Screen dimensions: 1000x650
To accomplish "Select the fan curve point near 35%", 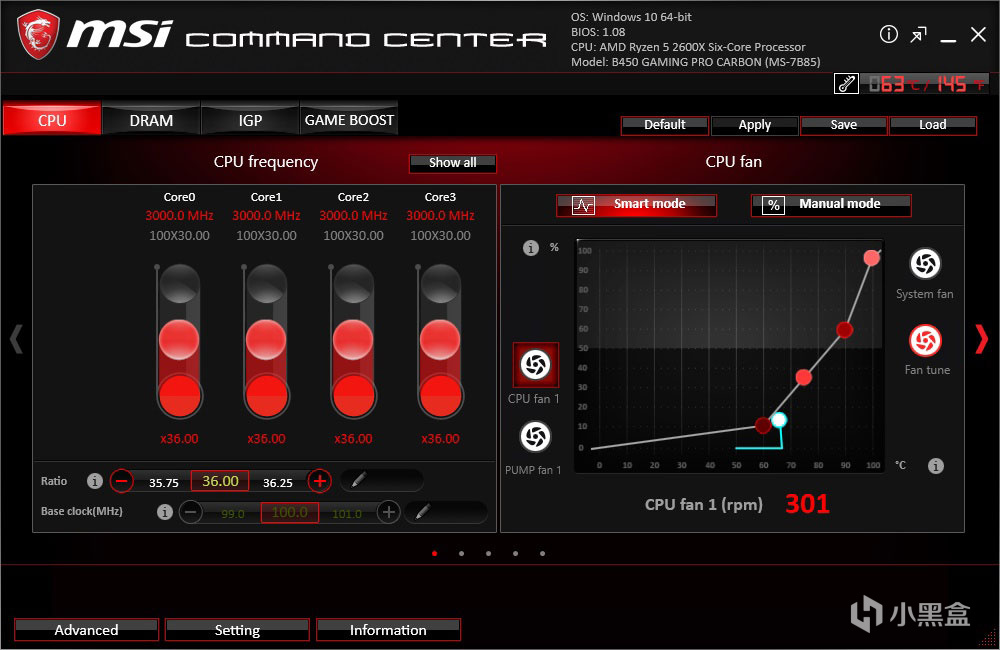I will pyautogui.click(x=804, y=378).
